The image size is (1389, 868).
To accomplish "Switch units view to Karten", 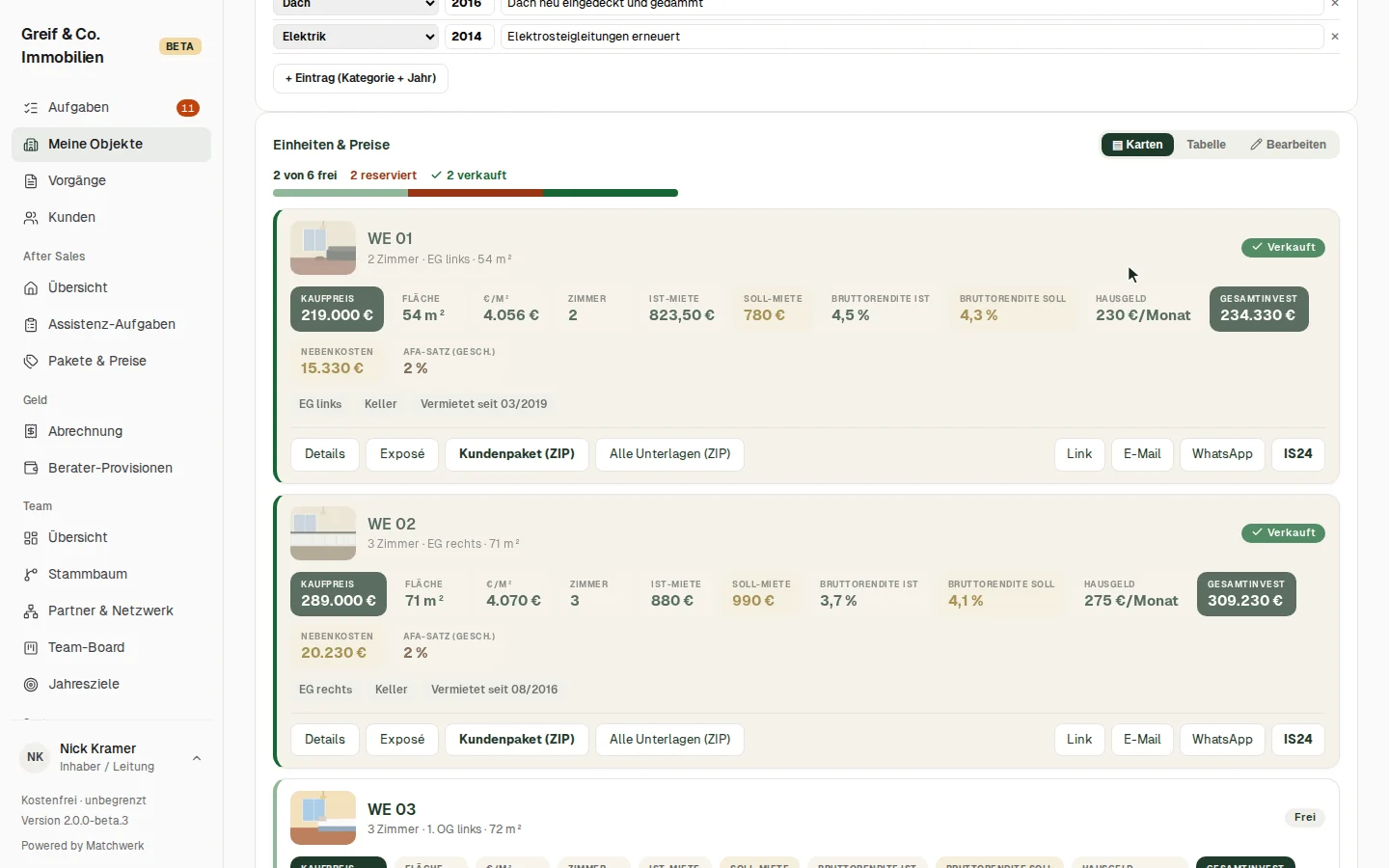I will point(1137,145).
